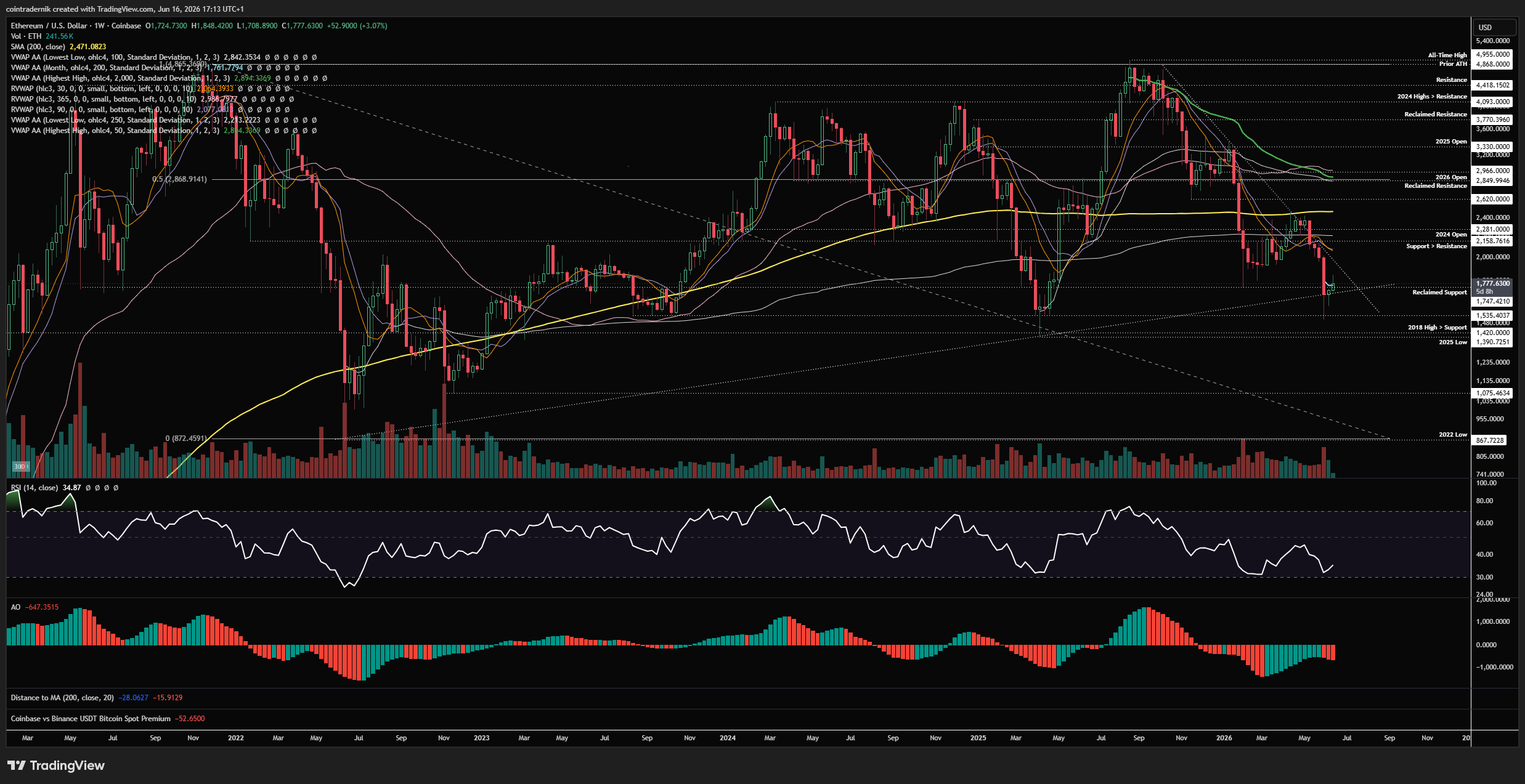Click Reclaimed Resistance annotation beside 2,849.9946
Viewport: 1525px width, 784px height.
1436,186
